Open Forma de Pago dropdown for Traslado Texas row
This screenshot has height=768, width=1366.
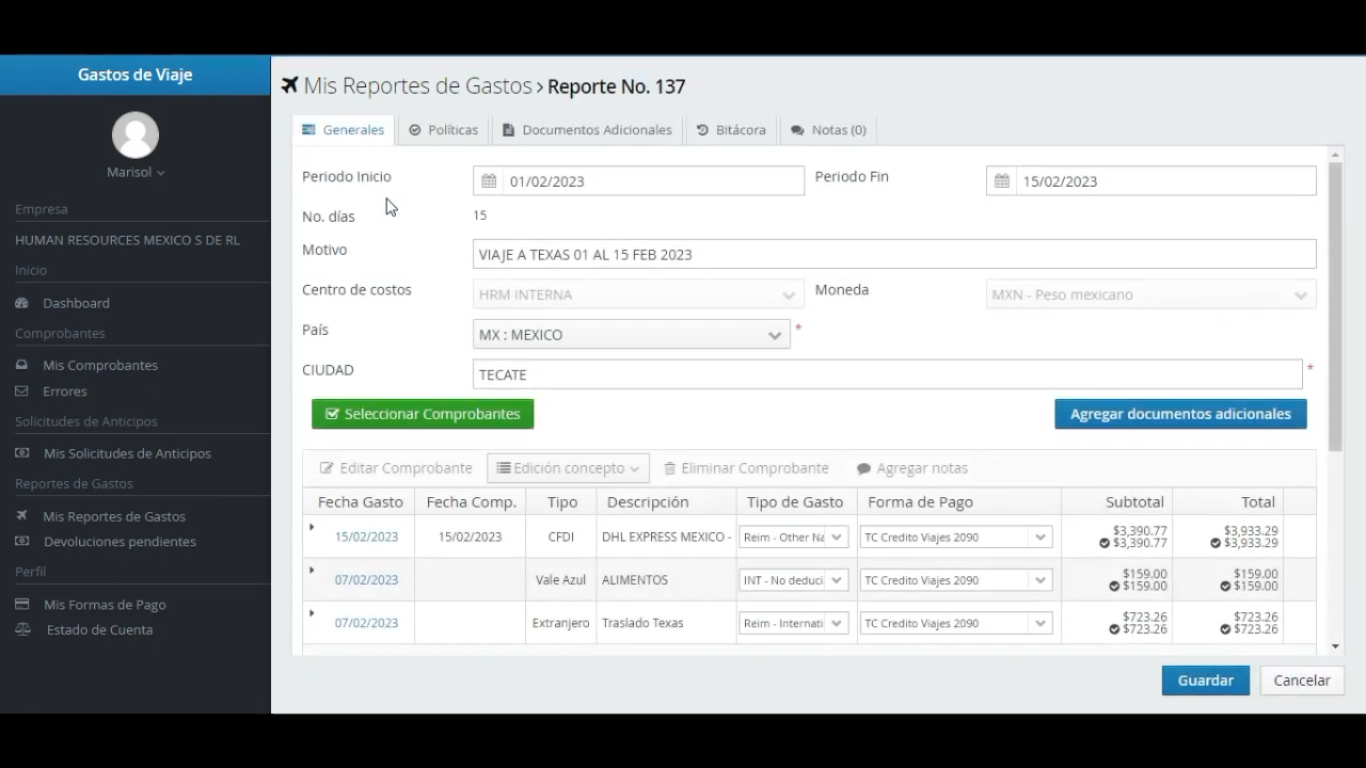tap(956, 623)
